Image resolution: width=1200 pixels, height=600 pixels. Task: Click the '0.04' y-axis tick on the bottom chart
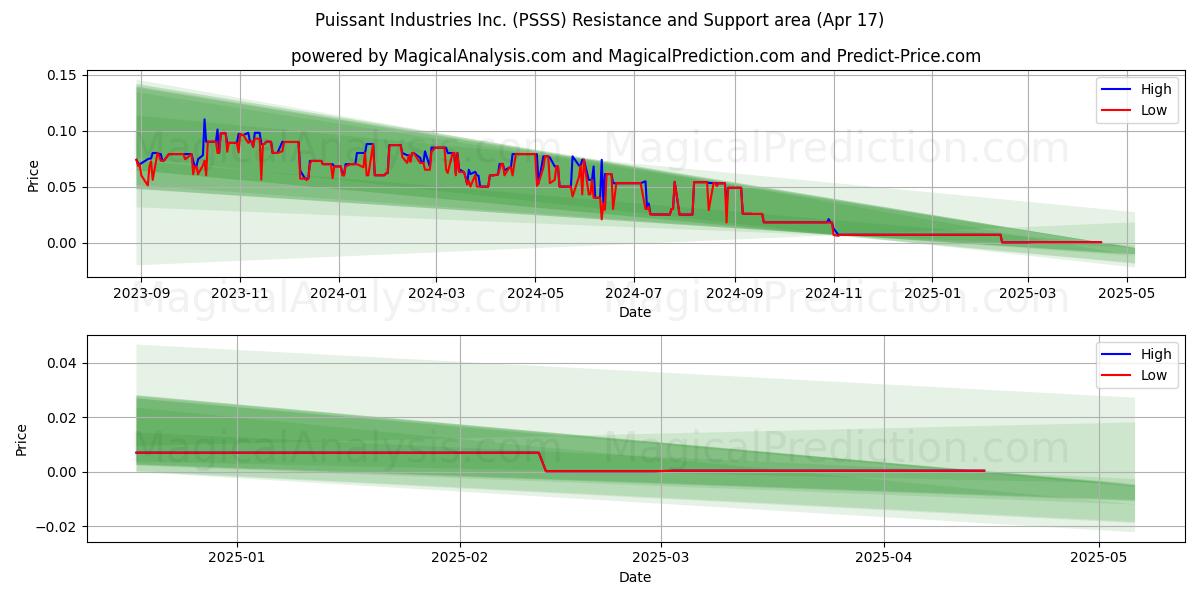[x=62, y=363]
